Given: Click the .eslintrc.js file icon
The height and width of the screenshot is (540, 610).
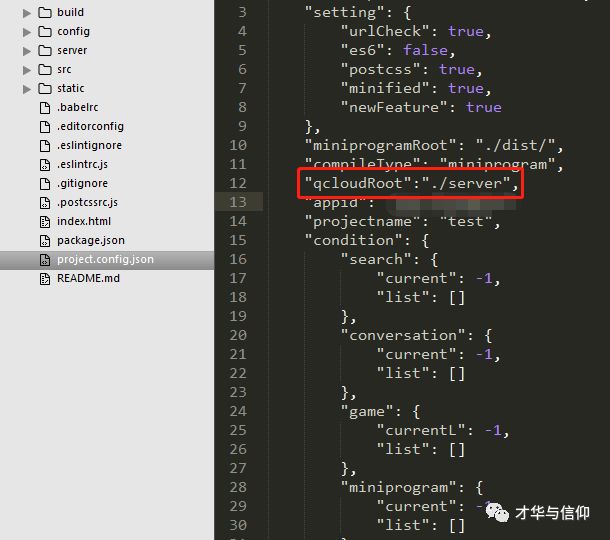Looking at the screenshot, I should pyautogui.click(x=45, y=165).
